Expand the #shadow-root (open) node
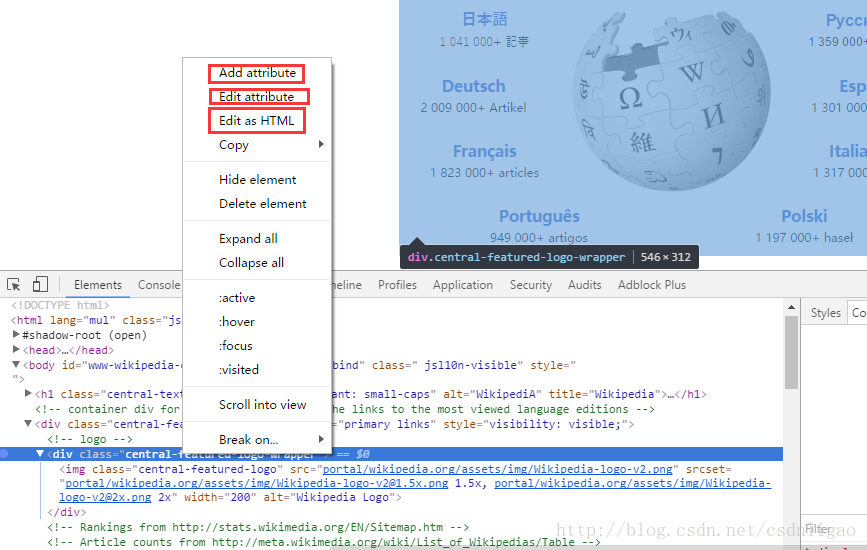The height and width of the screenshot is (550, 867). 16,334
